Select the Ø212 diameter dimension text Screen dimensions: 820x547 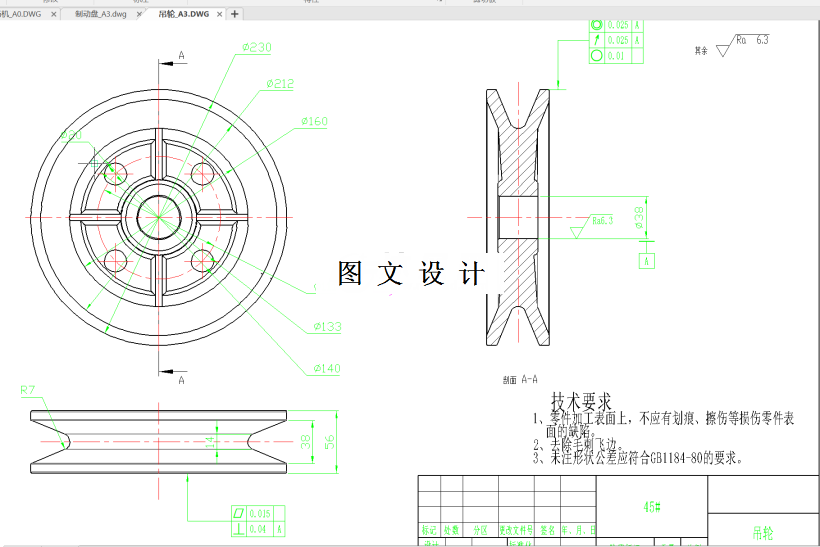[280, 84]
